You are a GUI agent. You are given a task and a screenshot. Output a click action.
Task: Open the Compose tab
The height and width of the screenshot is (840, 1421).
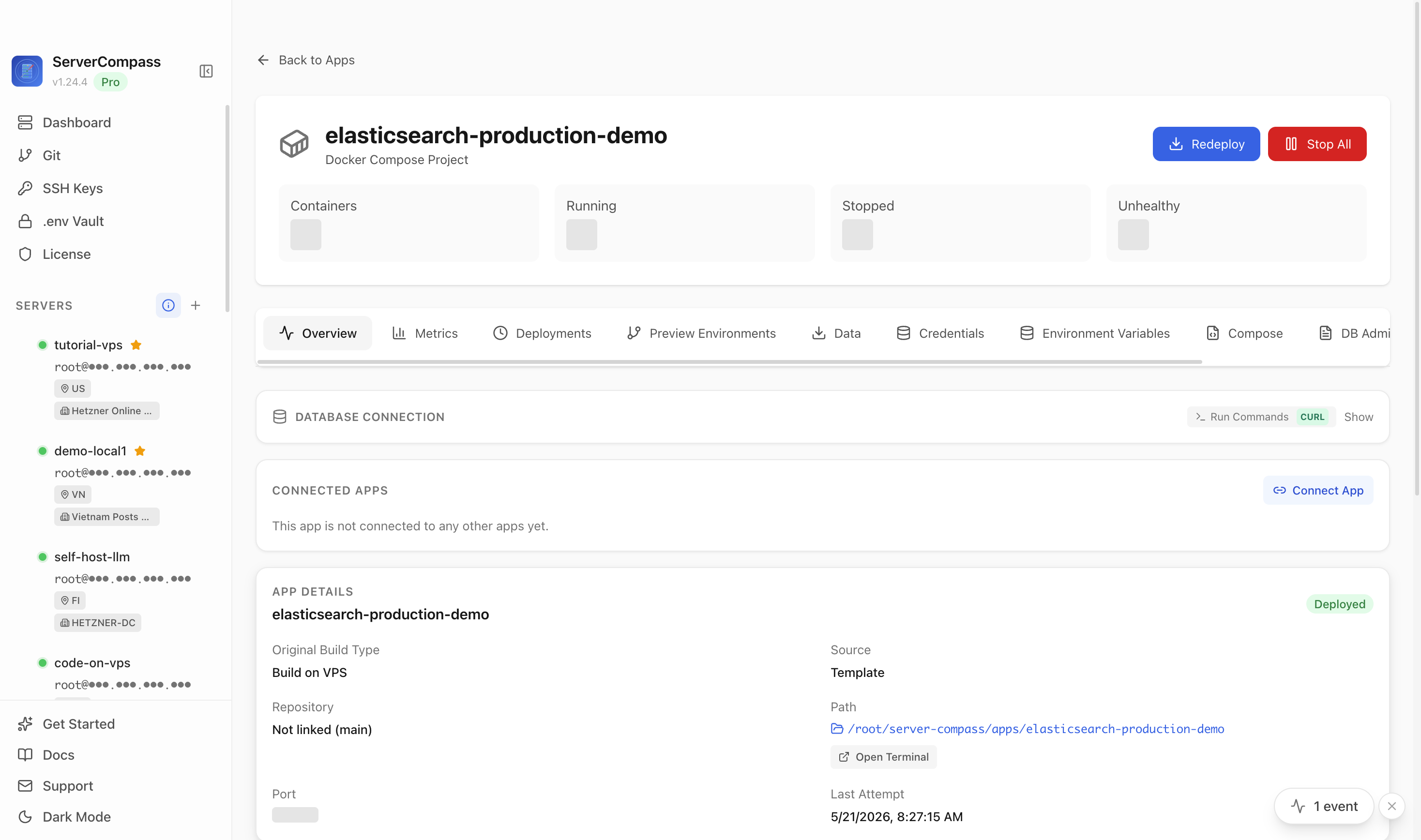[1244, 333]
